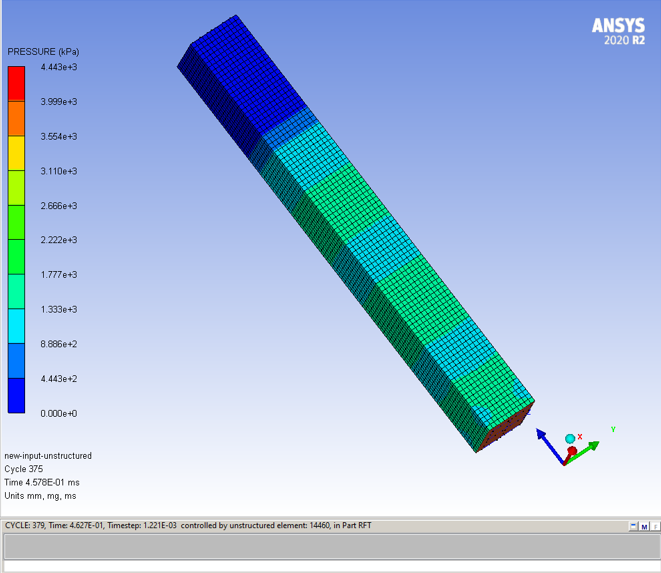The height and width of the screenshot is (573, 661).
Task: Click the 1.777e+3 legend value
Action: [59, 275]
